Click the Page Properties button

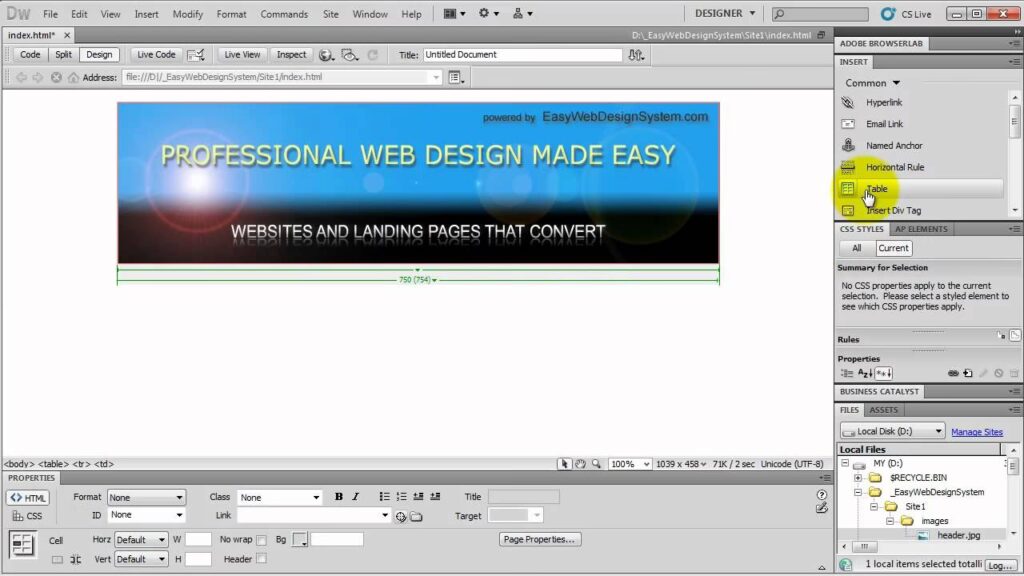pyautogui.click(x=540, y=540)
